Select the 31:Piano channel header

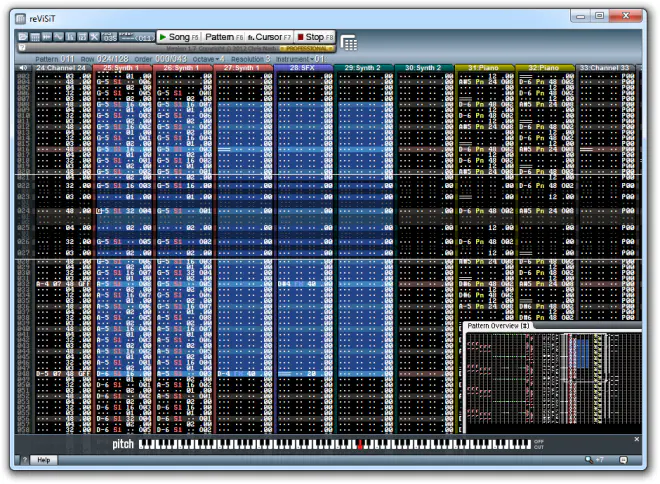pyautogui.click(x=484, y=68)
